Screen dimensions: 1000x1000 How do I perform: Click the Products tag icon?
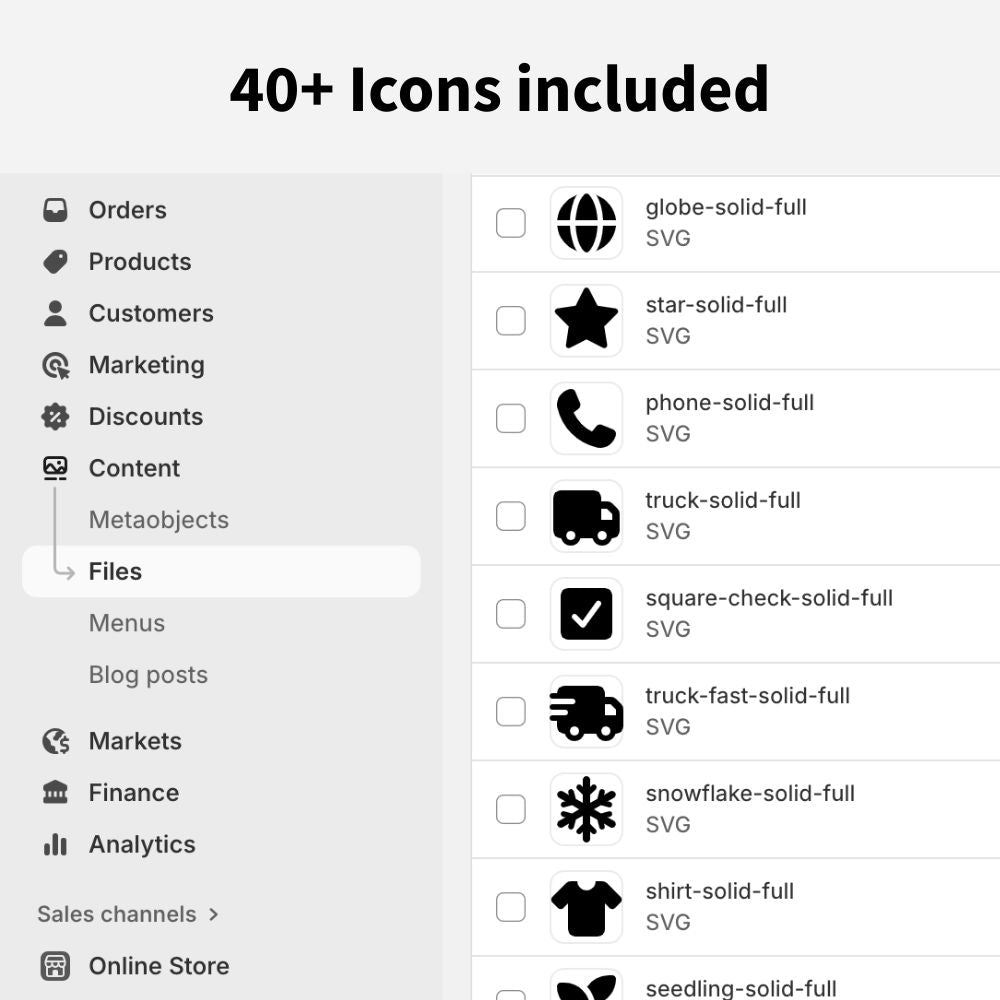pos(55,262)
